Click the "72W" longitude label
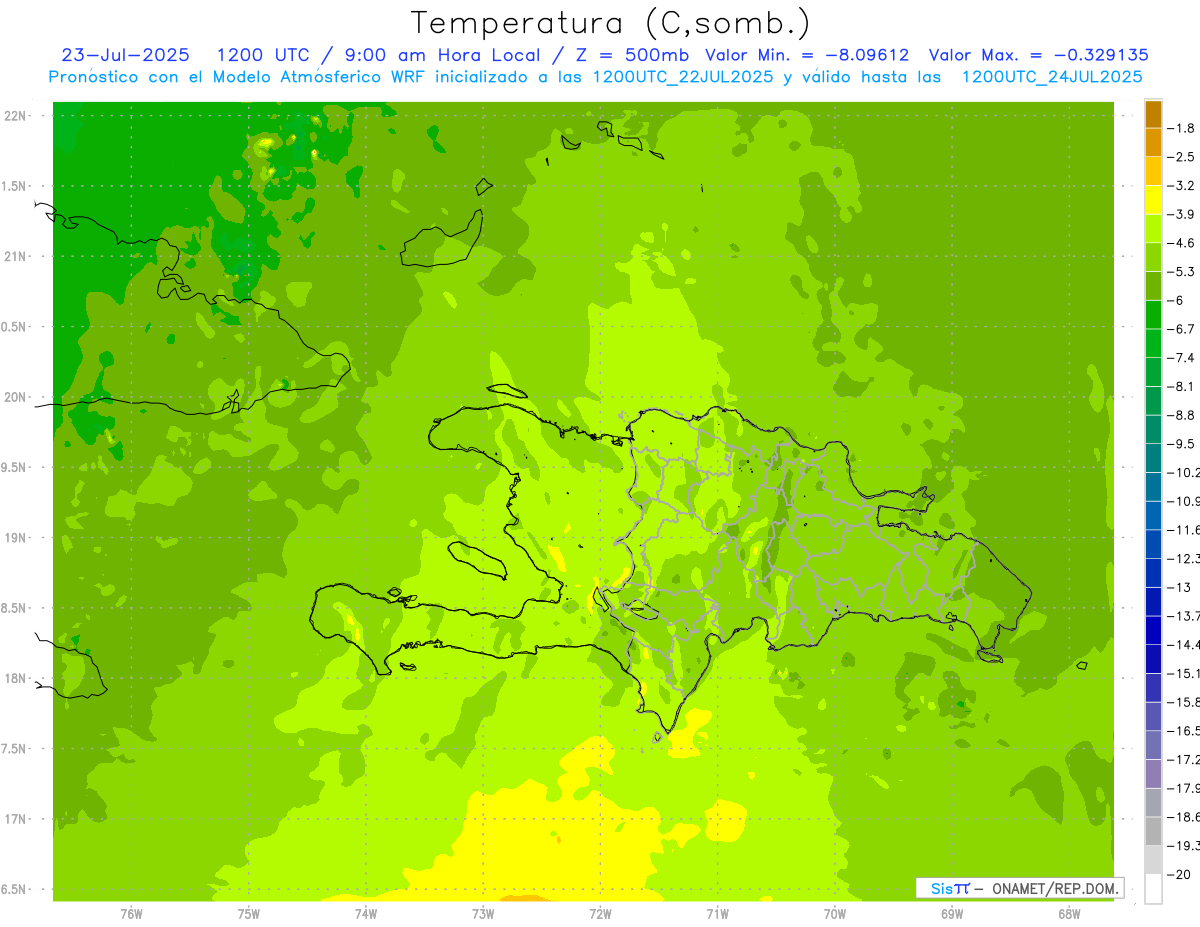This screenshot has width=1200, height=927. click(600, 914)
